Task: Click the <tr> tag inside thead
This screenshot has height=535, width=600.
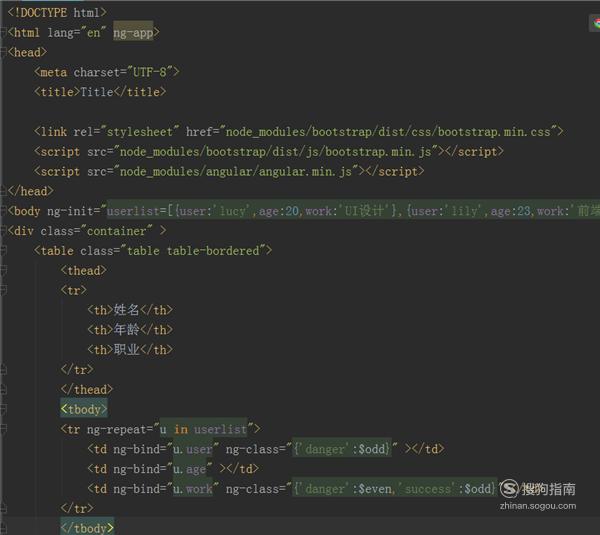Action: coord(73,291)
